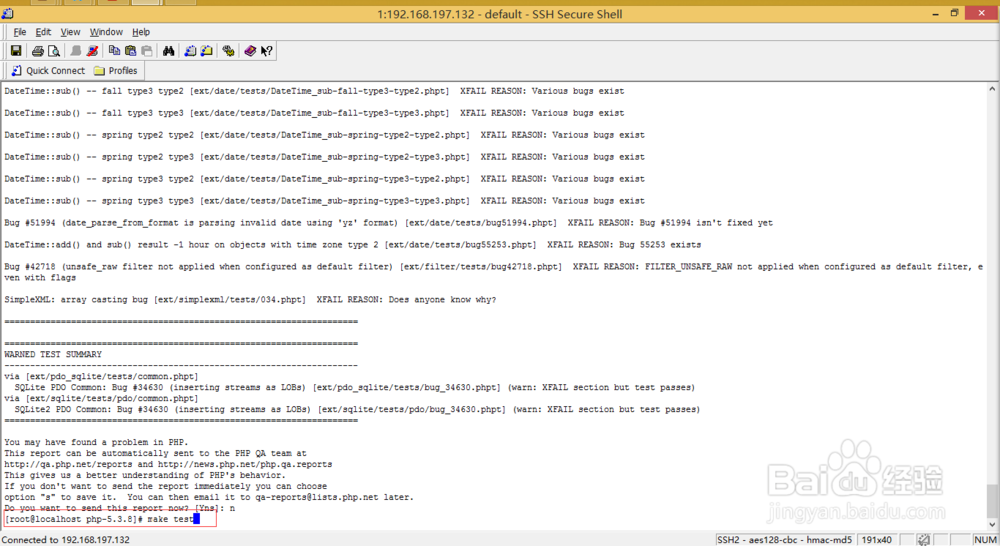Click 'Connected to 192.168.197.132' status text
Screen dimensions: 1000x546
point(66,540)
